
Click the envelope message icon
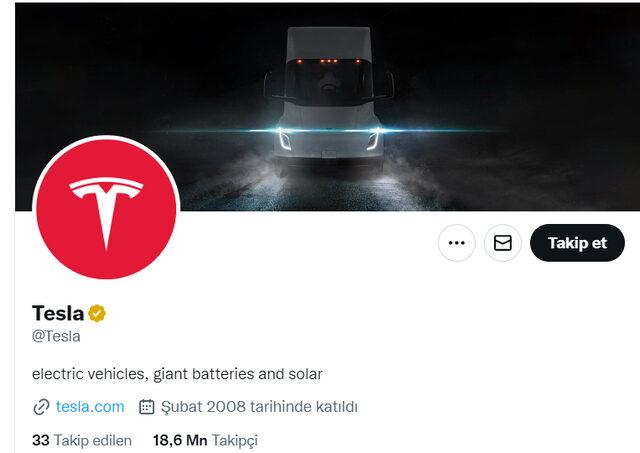pyautogui.click(x=502, y=243)
